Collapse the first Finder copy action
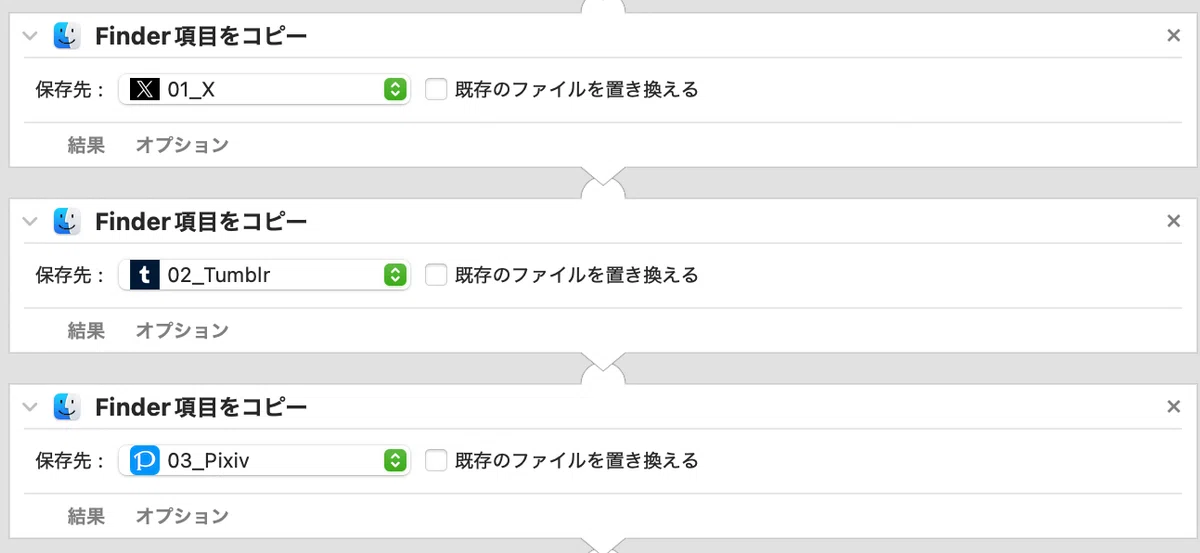This screenshot has width=1200, height=553. [30, 37]
